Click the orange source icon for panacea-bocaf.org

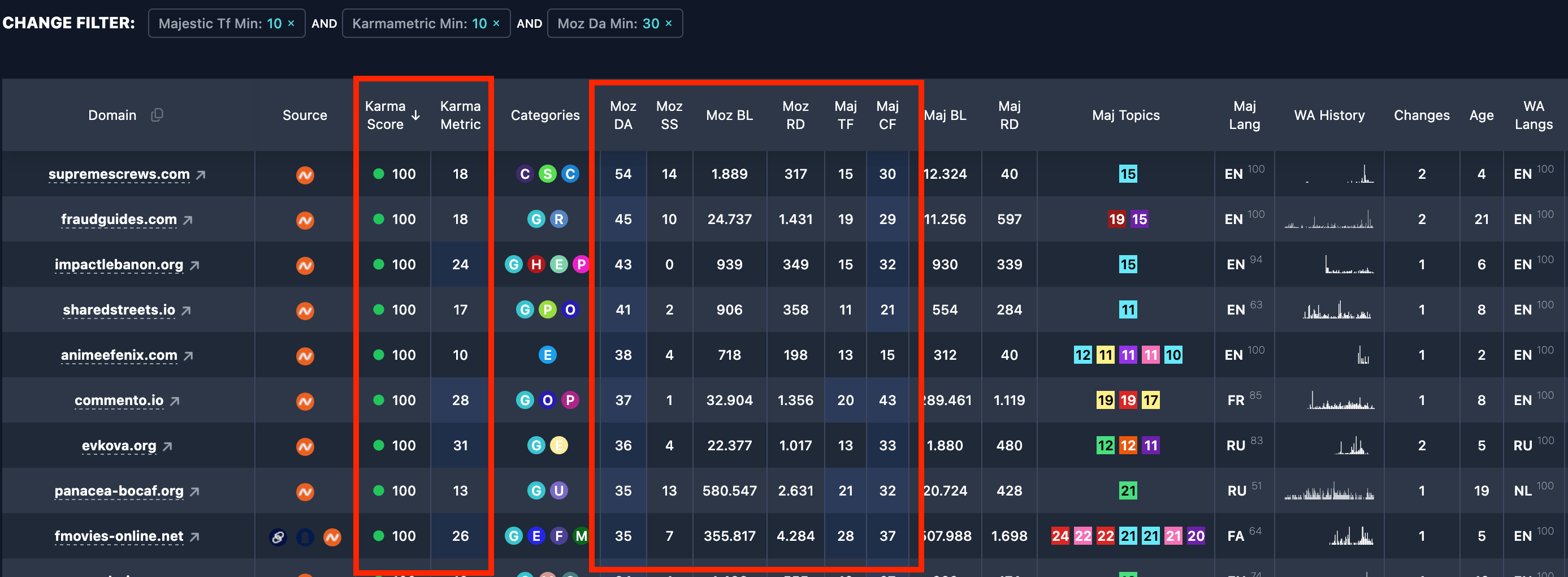pyautogui.click(x=305, y=490)
